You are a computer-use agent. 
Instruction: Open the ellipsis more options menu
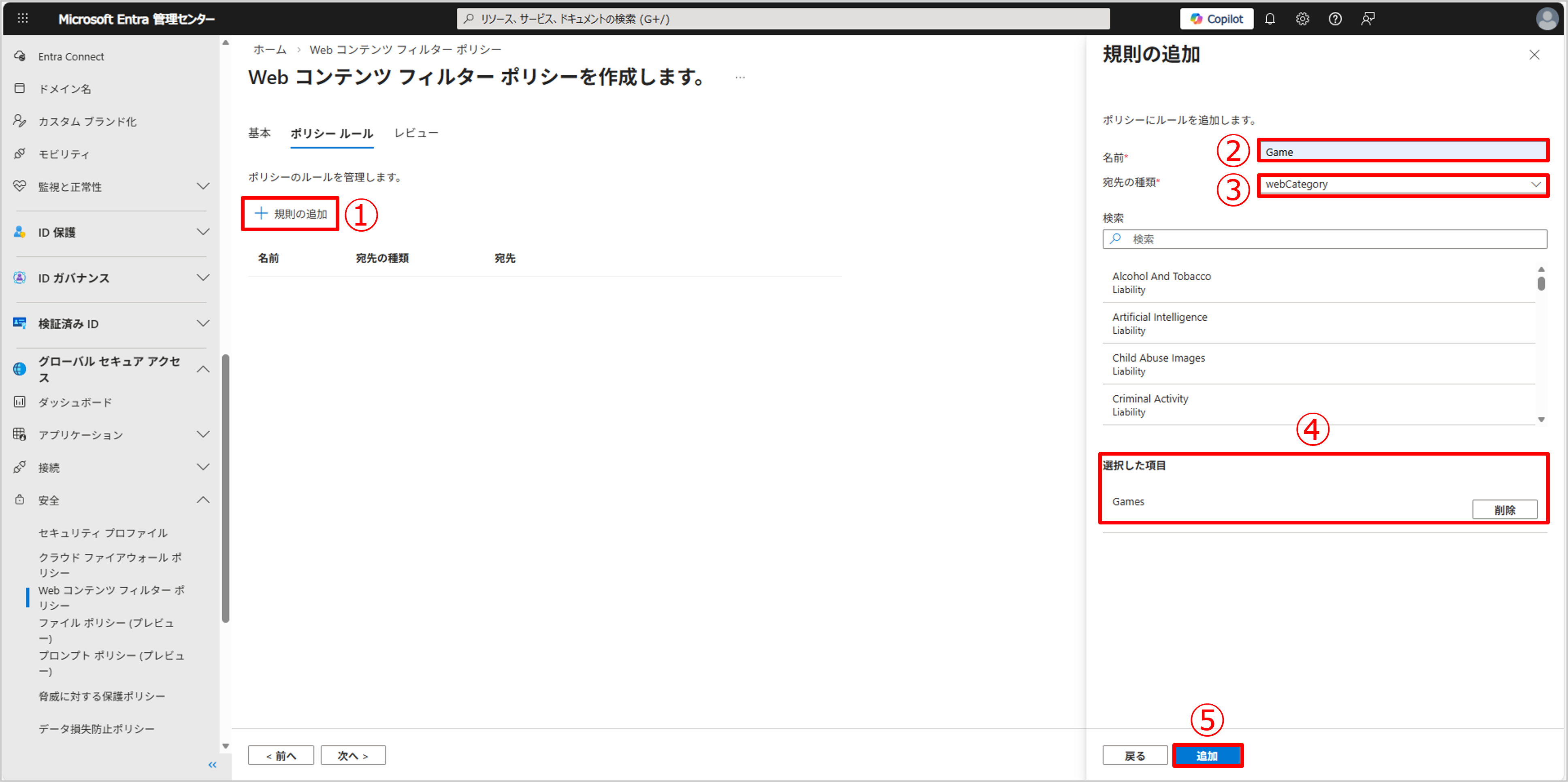[x=740, y=77]
